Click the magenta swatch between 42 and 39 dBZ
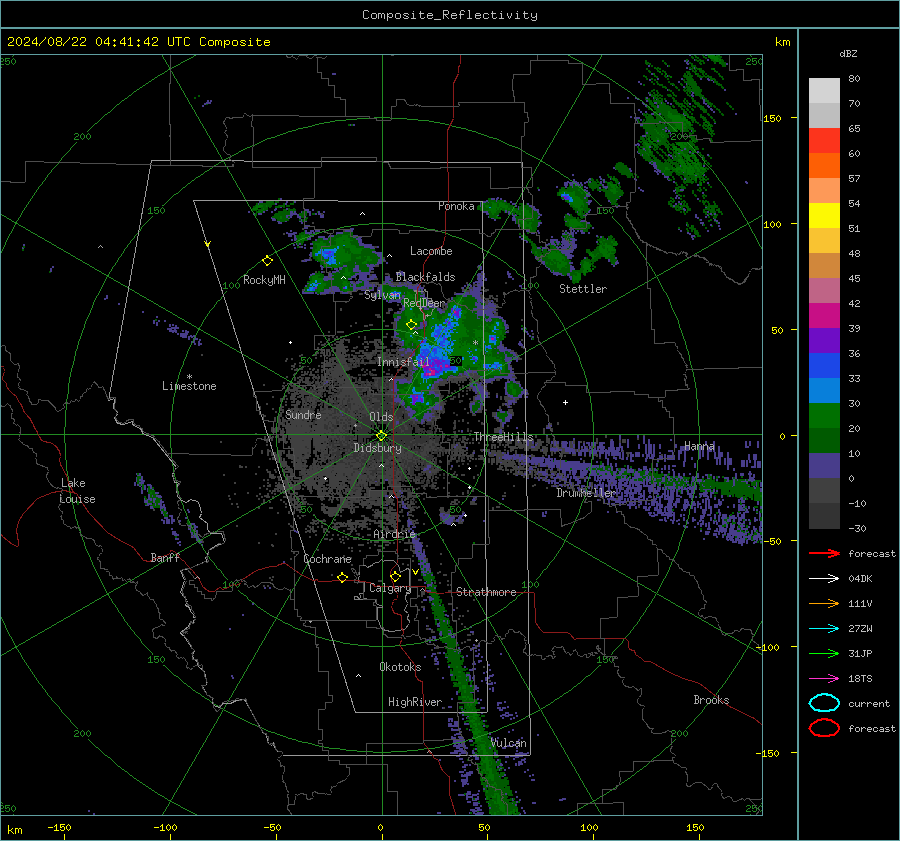Screen dimensions: 900x841 (824, 315)
